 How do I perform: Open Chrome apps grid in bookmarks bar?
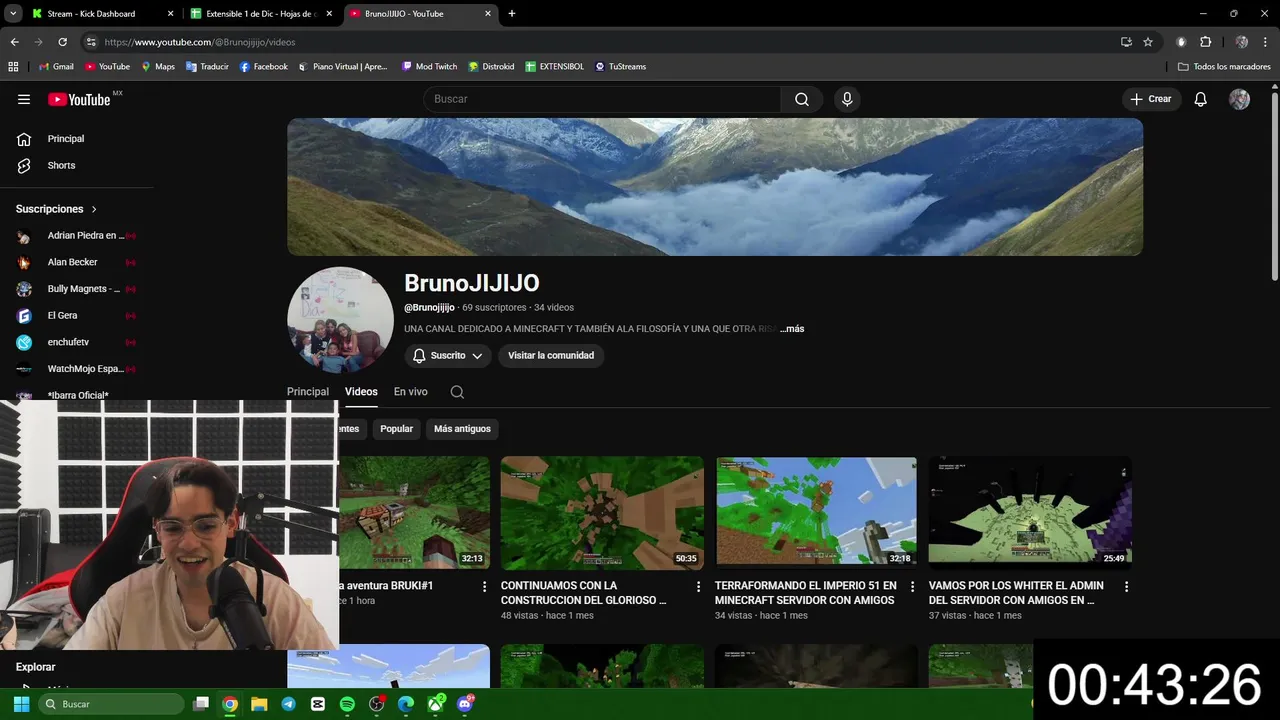[13, 67]
